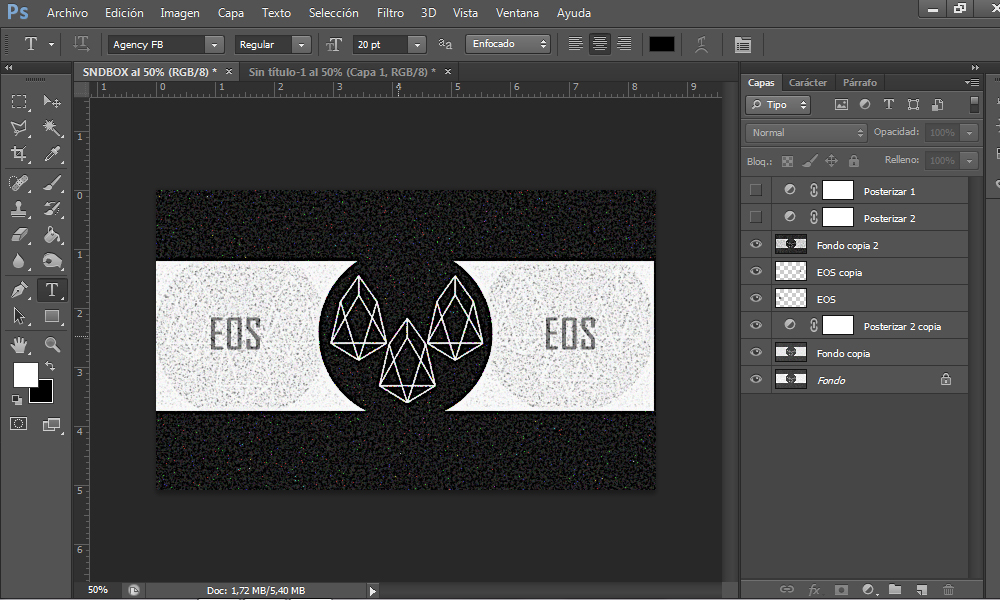Select the Zoom tool
The width and height of the screenshot is (1000, 600).
coord(52,345)
